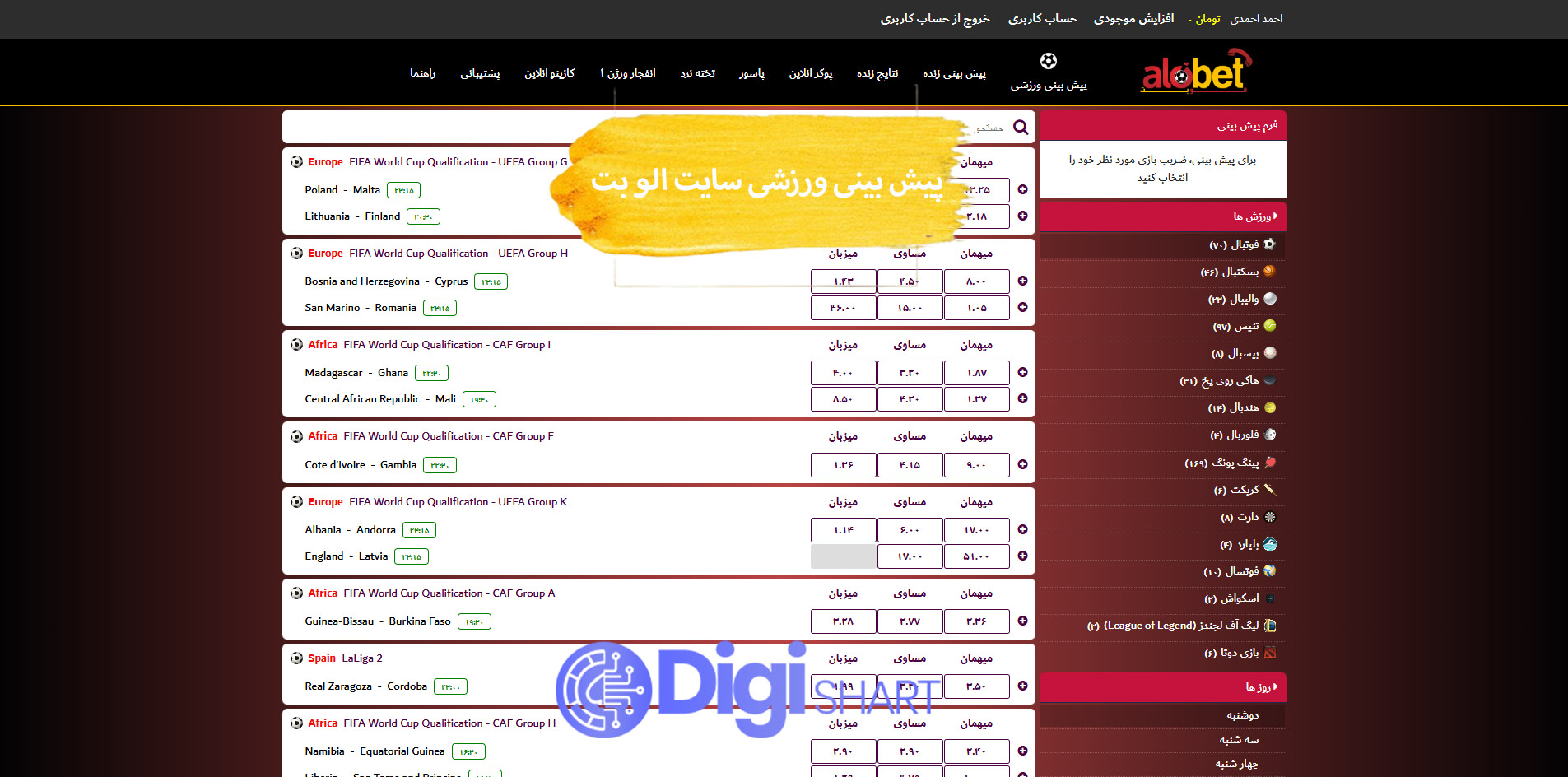Select guest odds for Real Zaragoza - Cordoba

coord(976,686)
